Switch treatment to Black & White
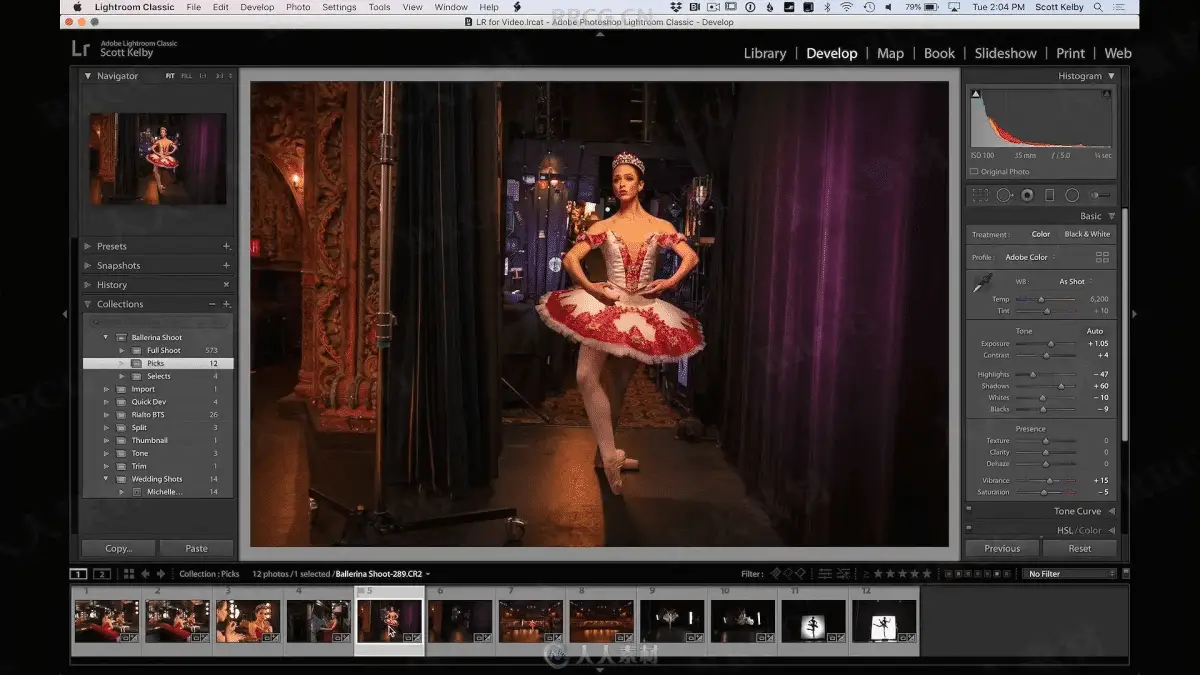Screen dimensions: 1200x675 tap(1087, 234)
